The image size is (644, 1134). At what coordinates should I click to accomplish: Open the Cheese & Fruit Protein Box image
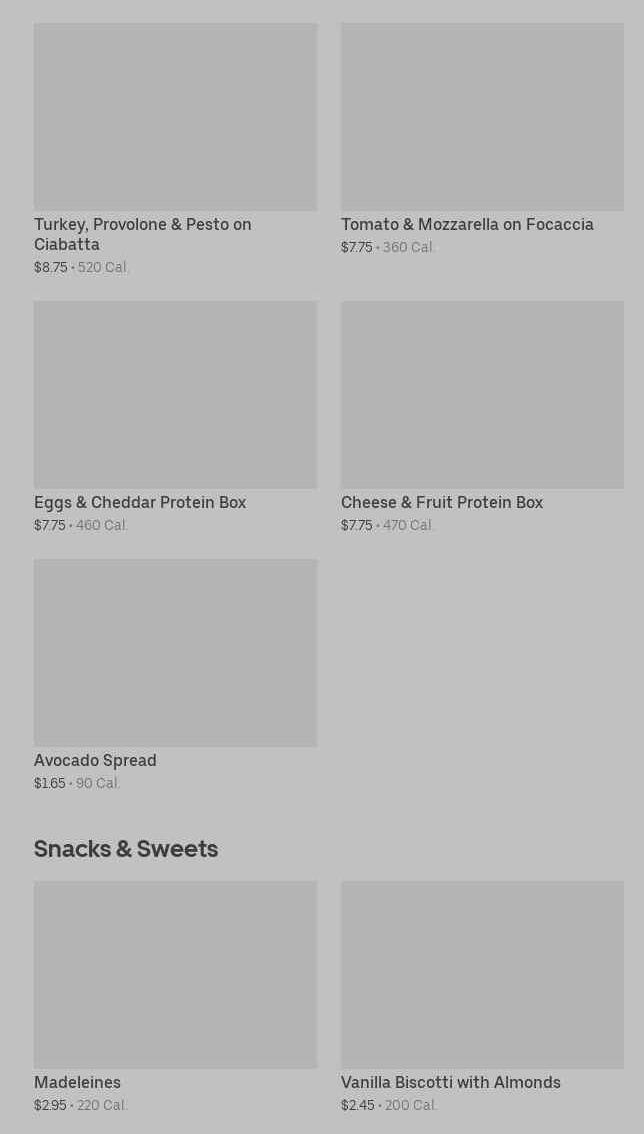(x=482, y=395)
